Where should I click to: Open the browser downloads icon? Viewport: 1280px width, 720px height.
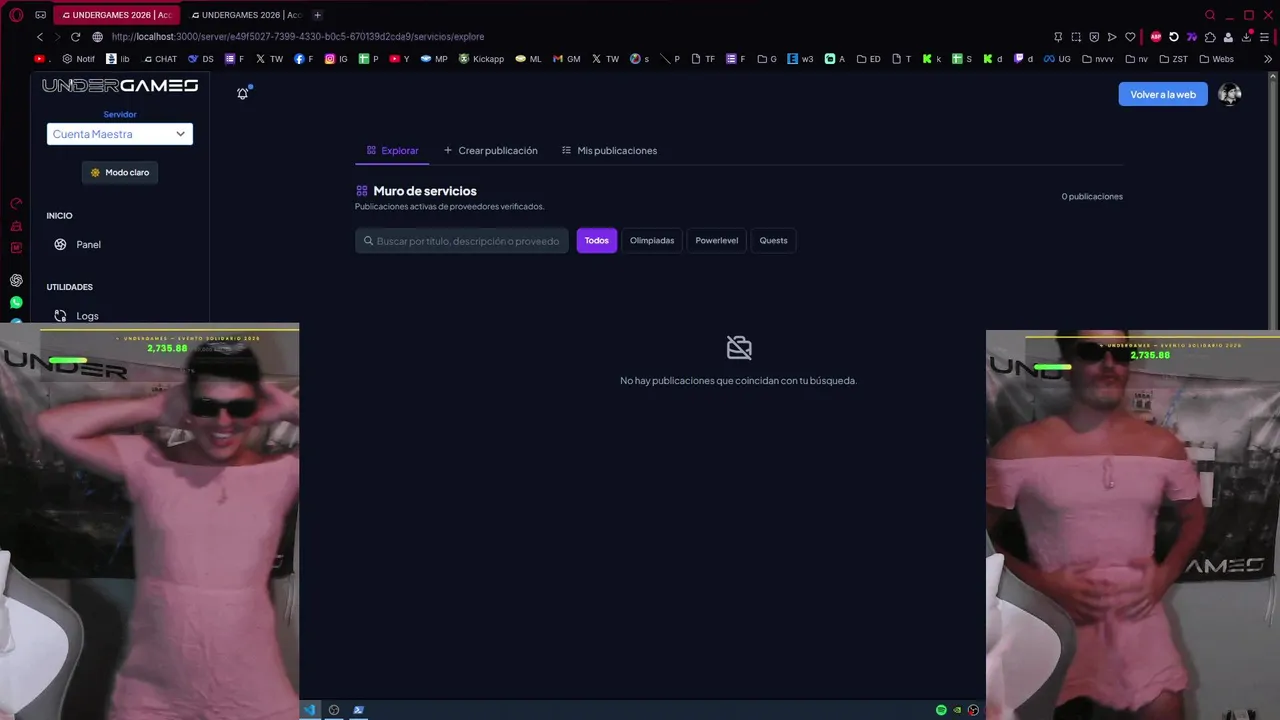click(x=1246, y=37)
